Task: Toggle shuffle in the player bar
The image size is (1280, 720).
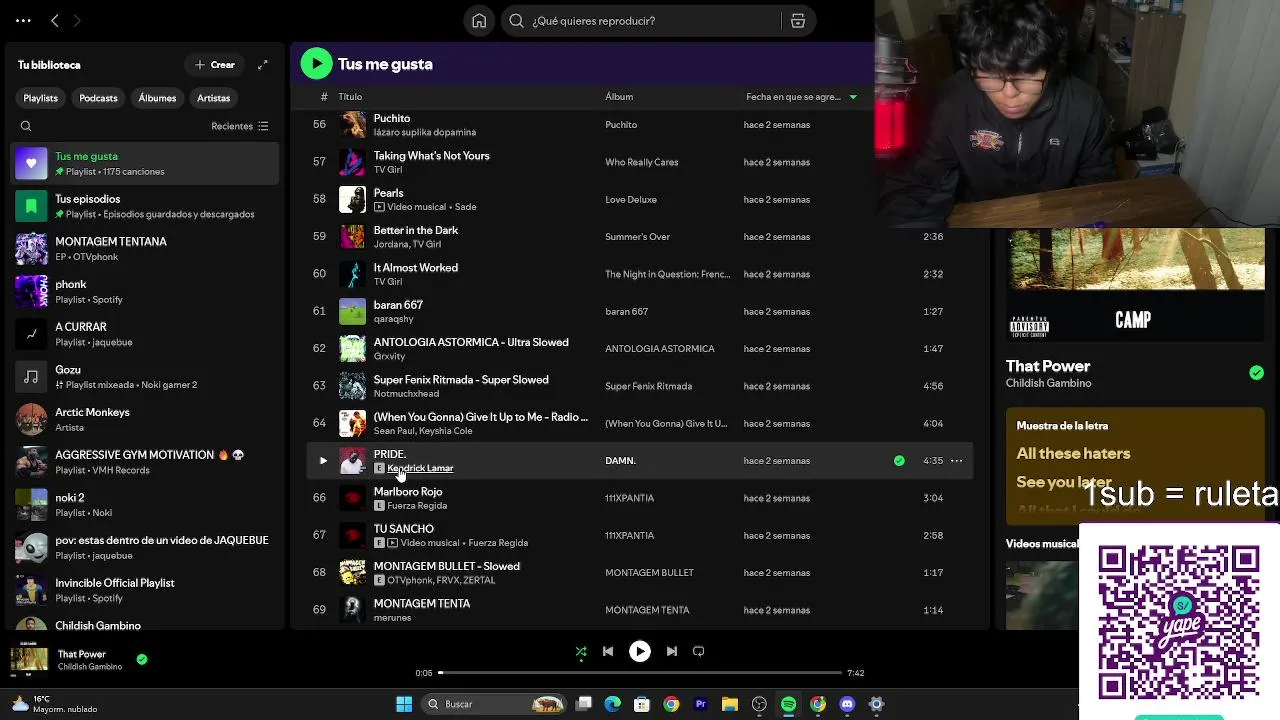Action: click(x=581, y=651)
